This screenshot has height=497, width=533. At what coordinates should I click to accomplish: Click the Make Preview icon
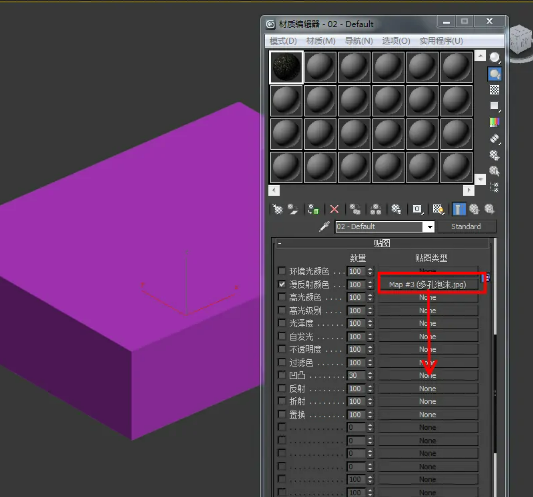point(495,139)
